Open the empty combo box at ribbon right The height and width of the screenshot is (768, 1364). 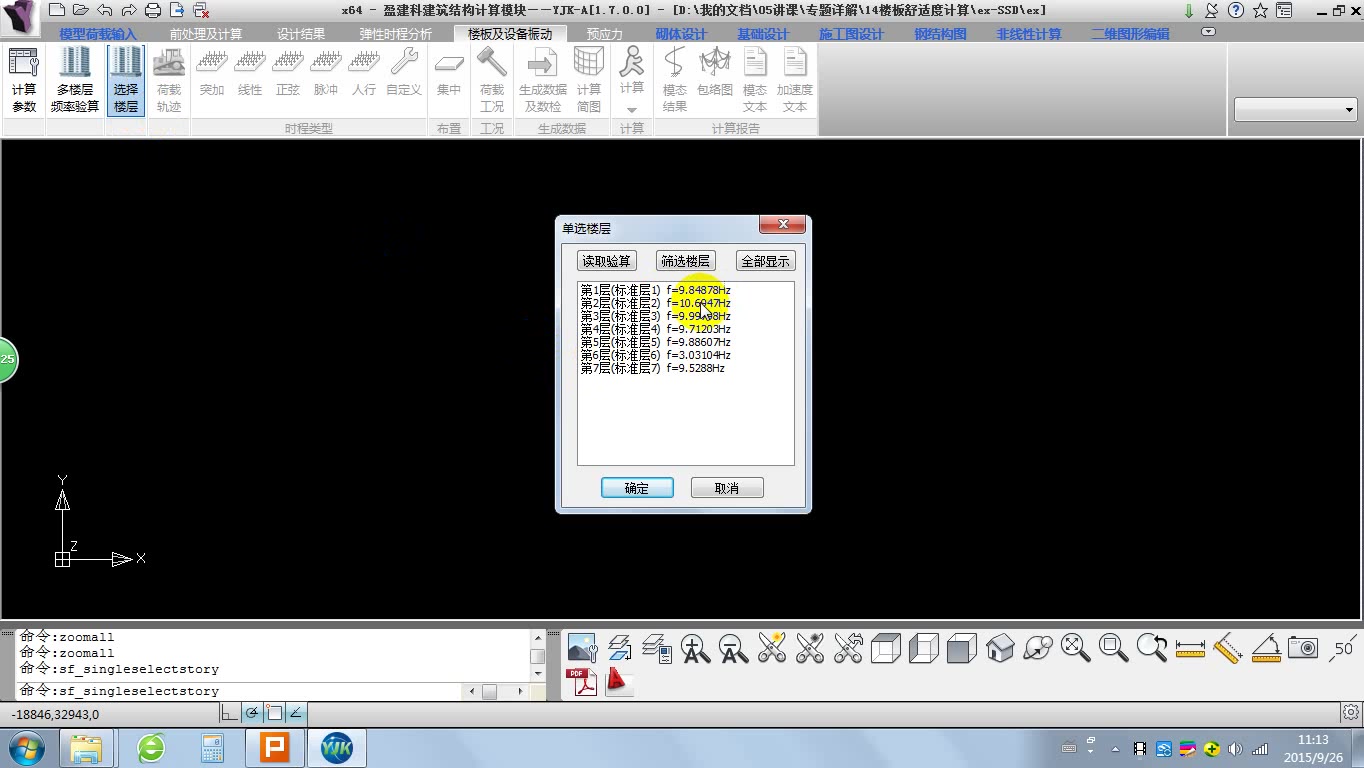tap(1295, 110)
